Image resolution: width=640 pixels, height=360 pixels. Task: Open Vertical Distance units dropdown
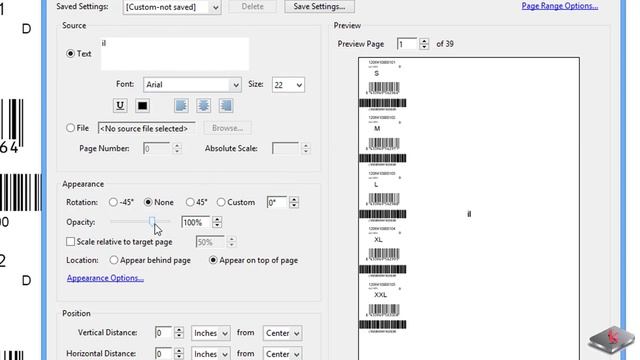coord(211,333)
